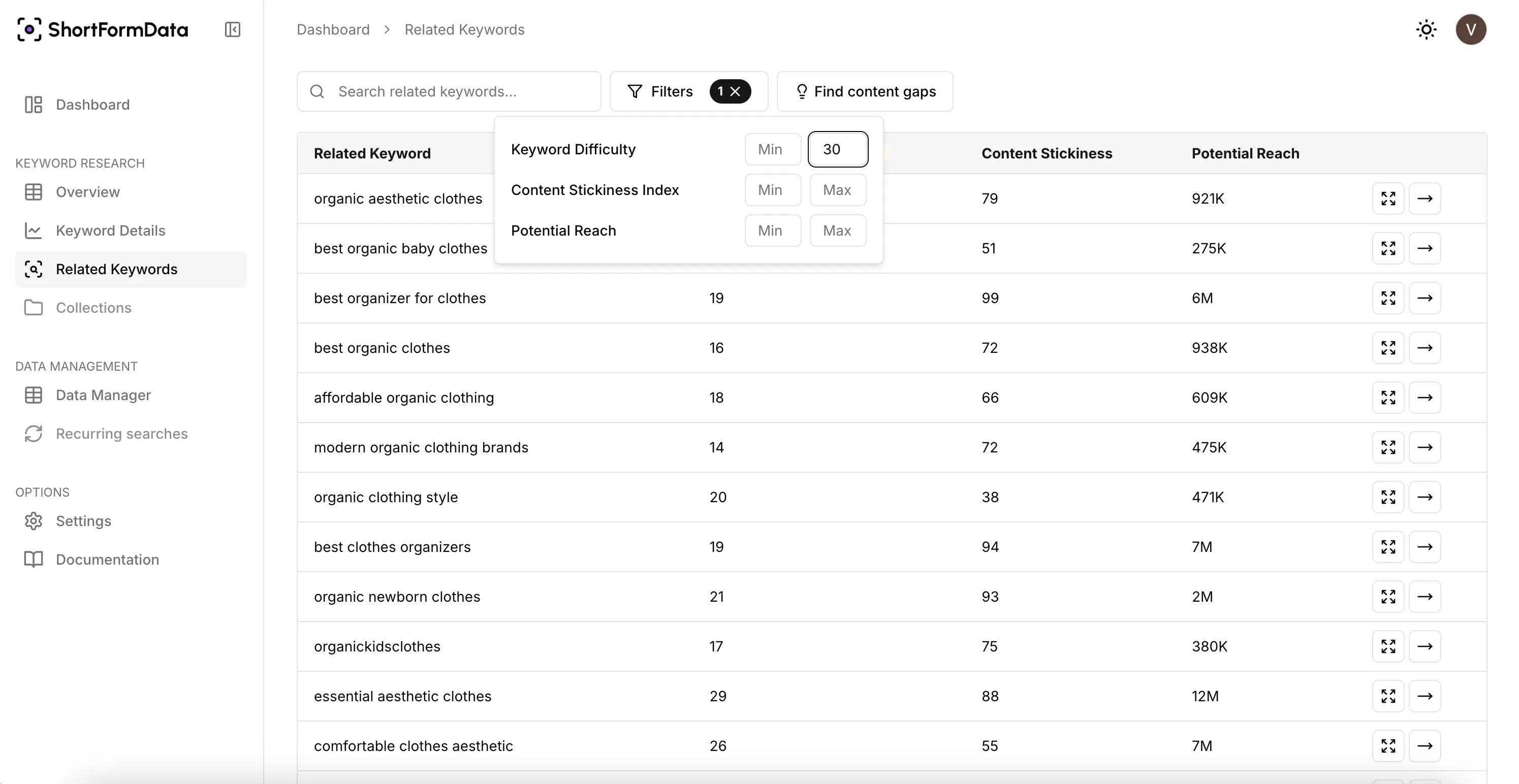1519x784 pixels.
Task: Focus the Search related keywords field
Action: (x=449, y=91)
